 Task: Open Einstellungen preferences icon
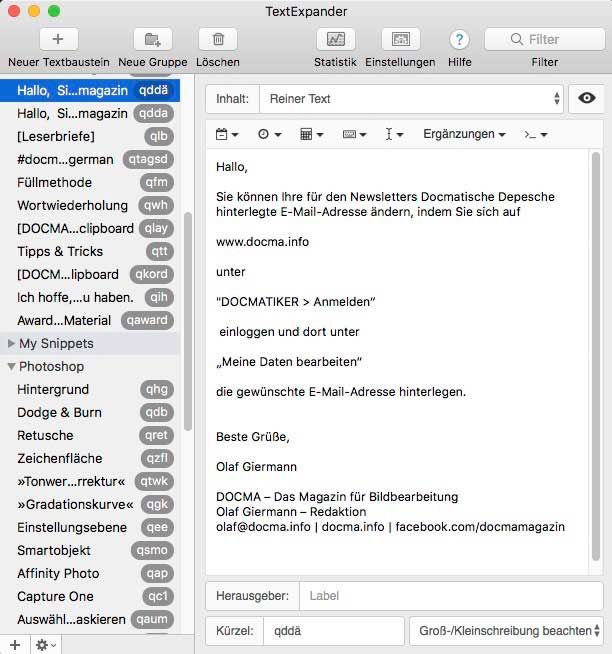(x=400, y=39)
